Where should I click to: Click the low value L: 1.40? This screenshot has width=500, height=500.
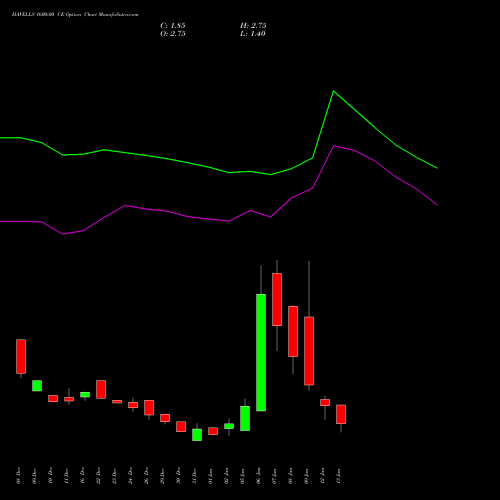click(x=253, y=34)
